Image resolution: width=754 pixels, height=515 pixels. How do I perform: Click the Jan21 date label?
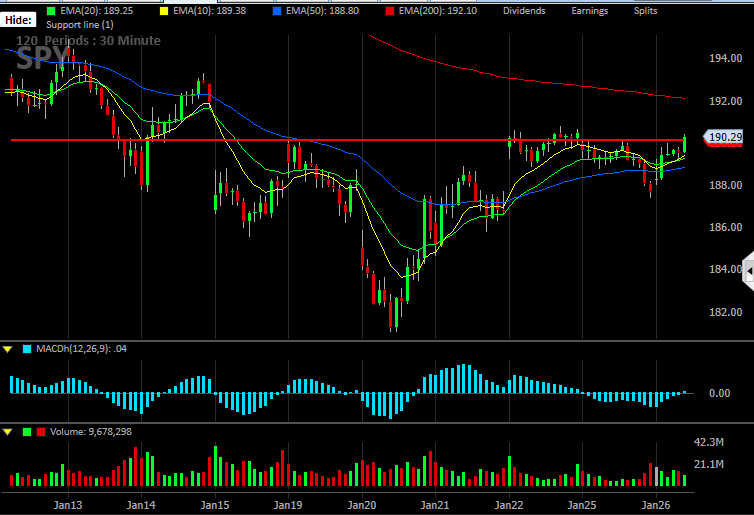click(435, 505)
